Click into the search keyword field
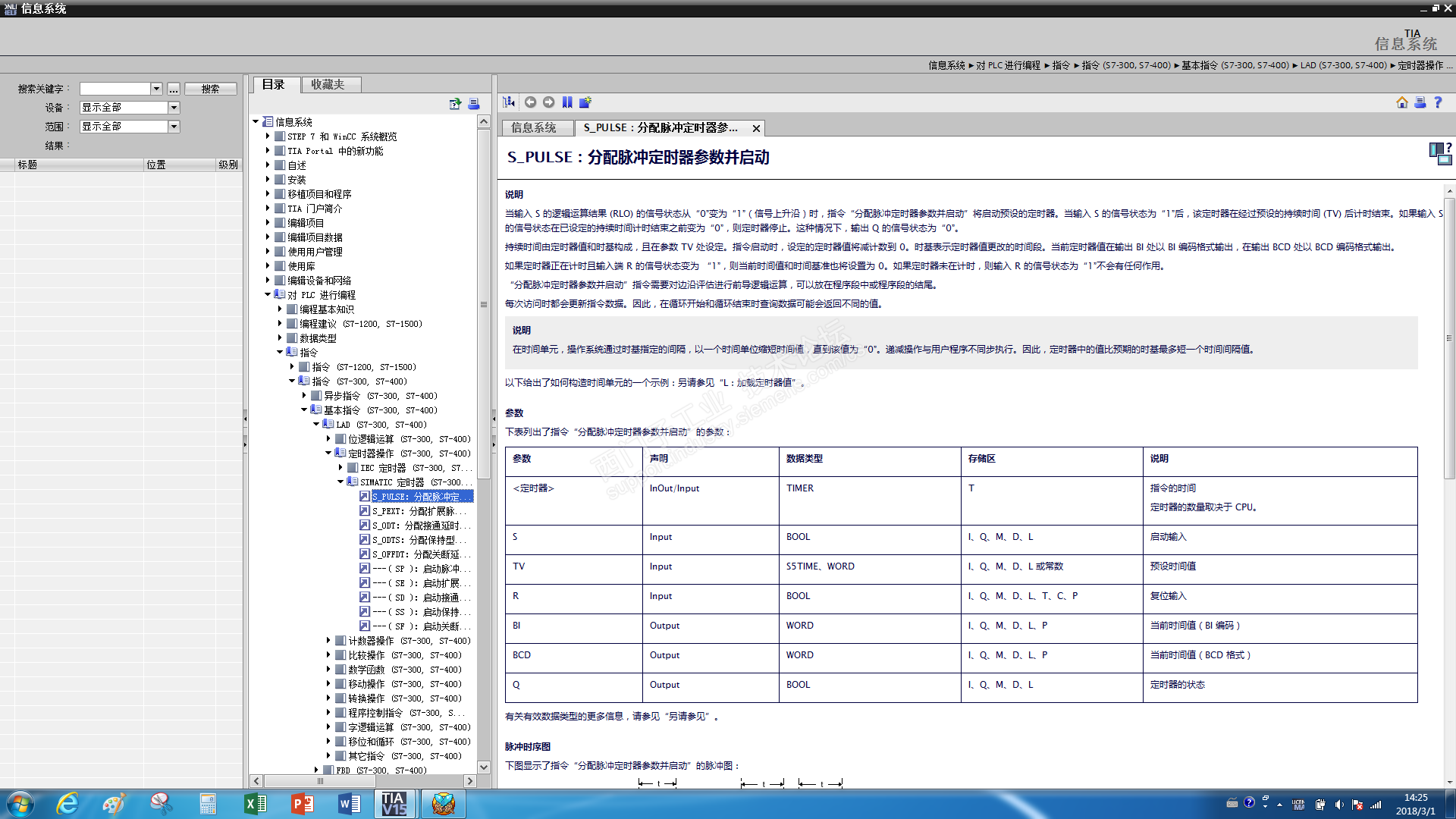This screenshot has width=1456, height=819. click(115, 89)
